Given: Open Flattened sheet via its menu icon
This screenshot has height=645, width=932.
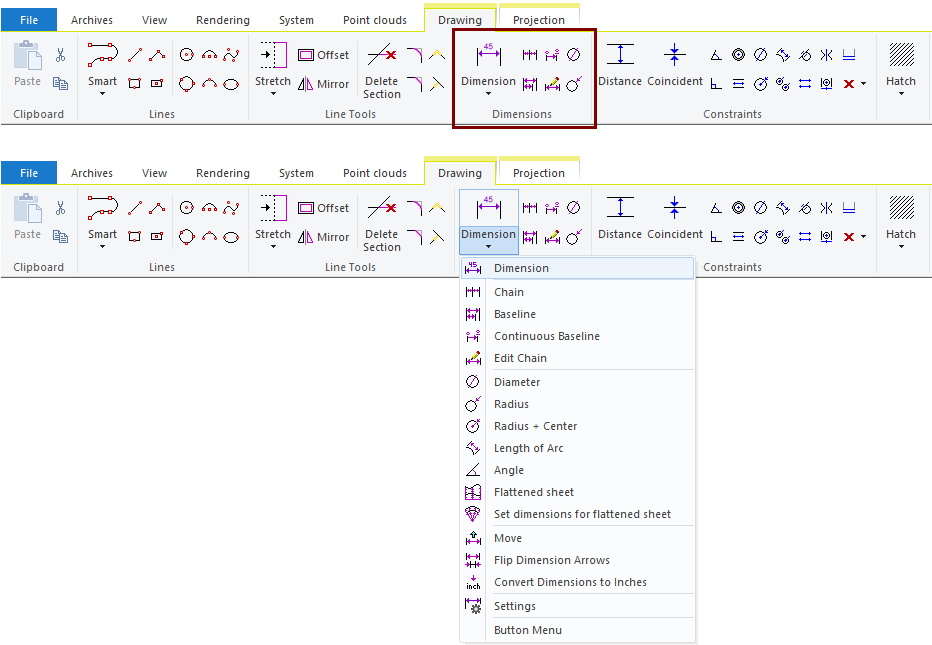Looking at the screenshot, I should tap(473, 492).
